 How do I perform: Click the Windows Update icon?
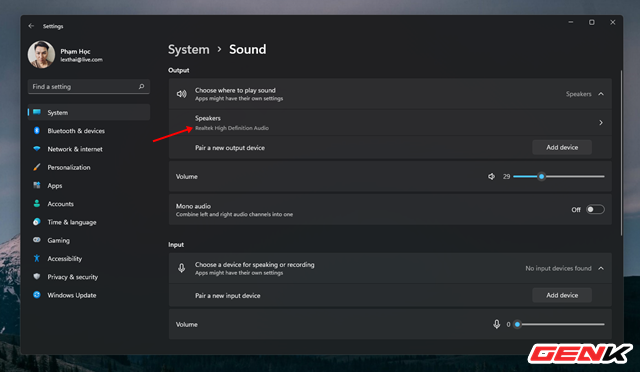click(x=37, y=295)
